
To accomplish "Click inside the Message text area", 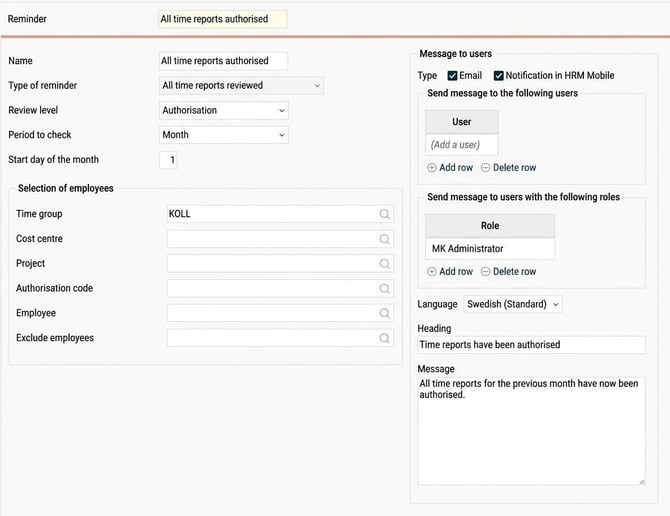I will [x=531, y=431].
